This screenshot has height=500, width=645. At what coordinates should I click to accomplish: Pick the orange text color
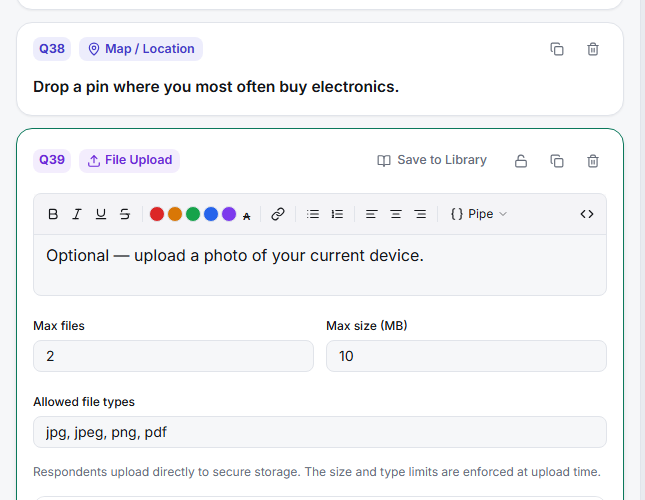click(x=175, y=214)
